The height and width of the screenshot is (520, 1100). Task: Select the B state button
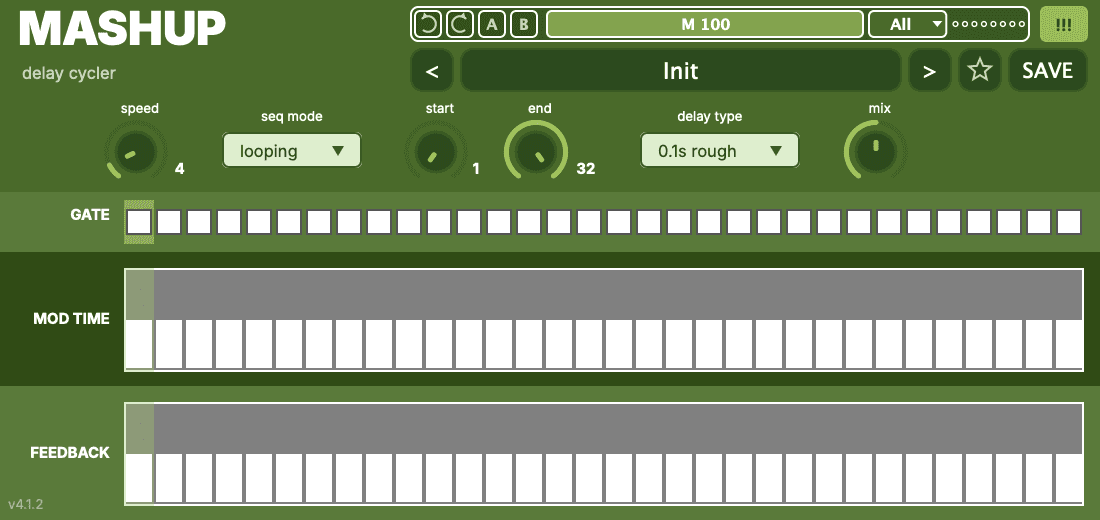(523, 25)
